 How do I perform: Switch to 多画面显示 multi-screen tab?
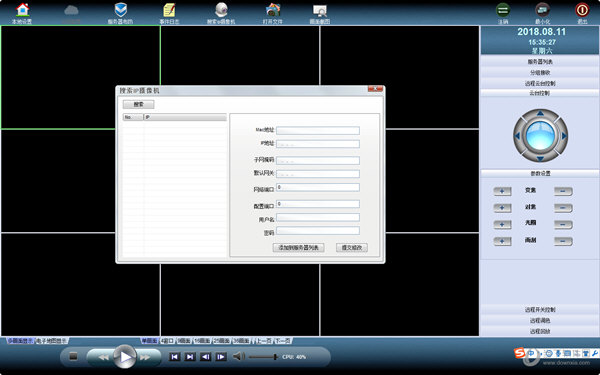point(21,341)
